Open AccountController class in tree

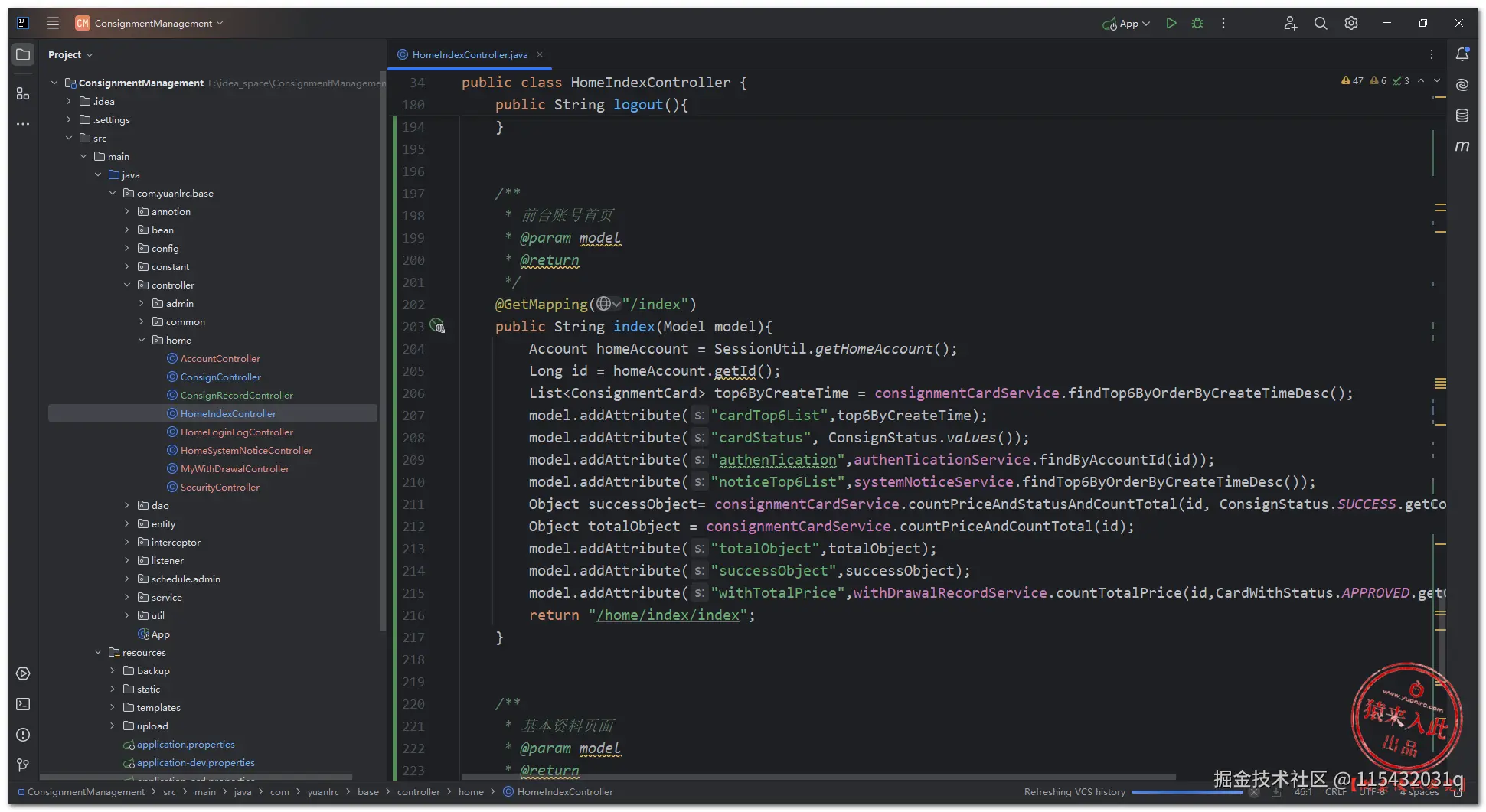click(220, 358)
